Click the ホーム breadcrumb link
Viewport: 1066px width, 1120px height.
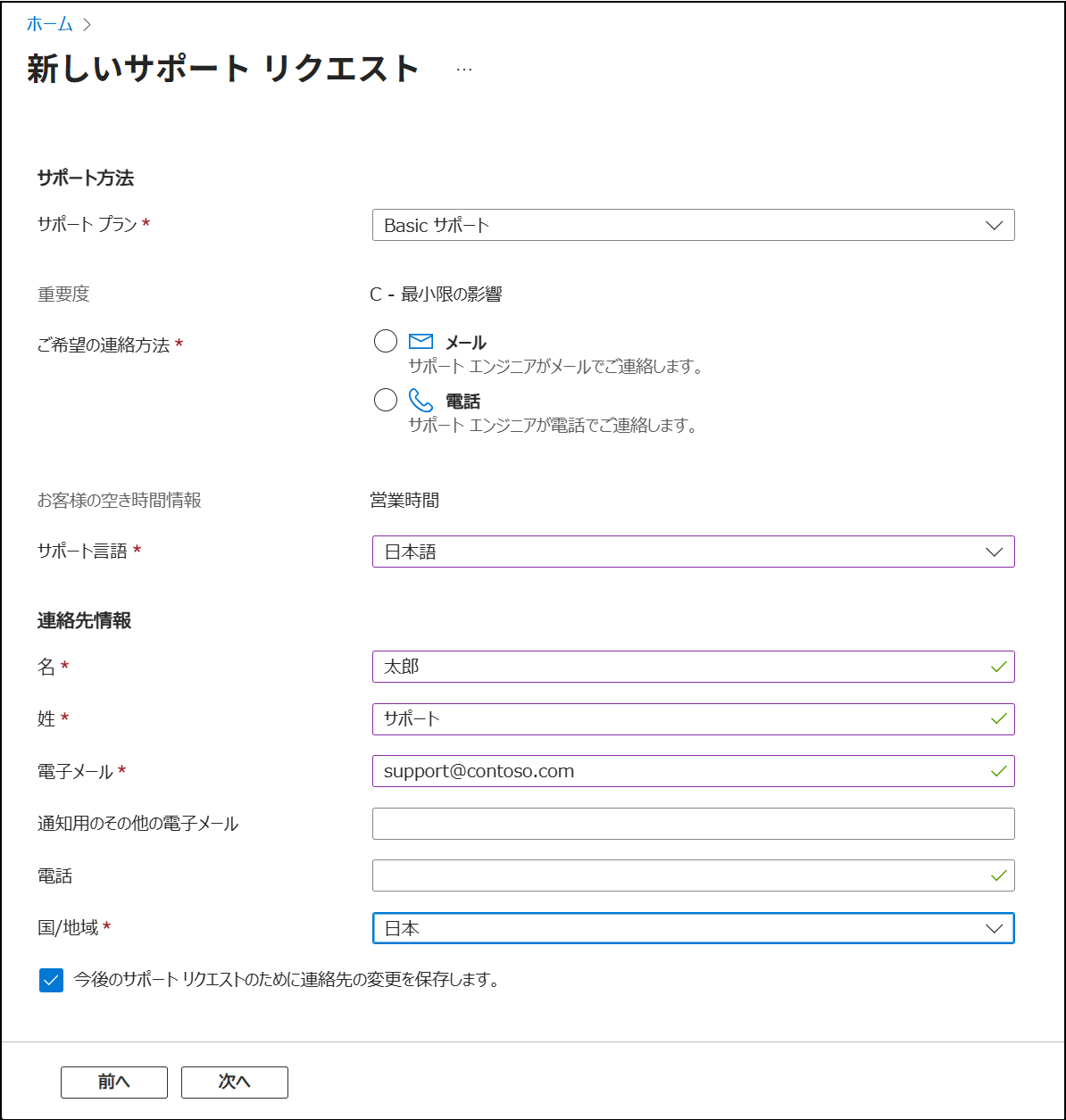[48, 25]
